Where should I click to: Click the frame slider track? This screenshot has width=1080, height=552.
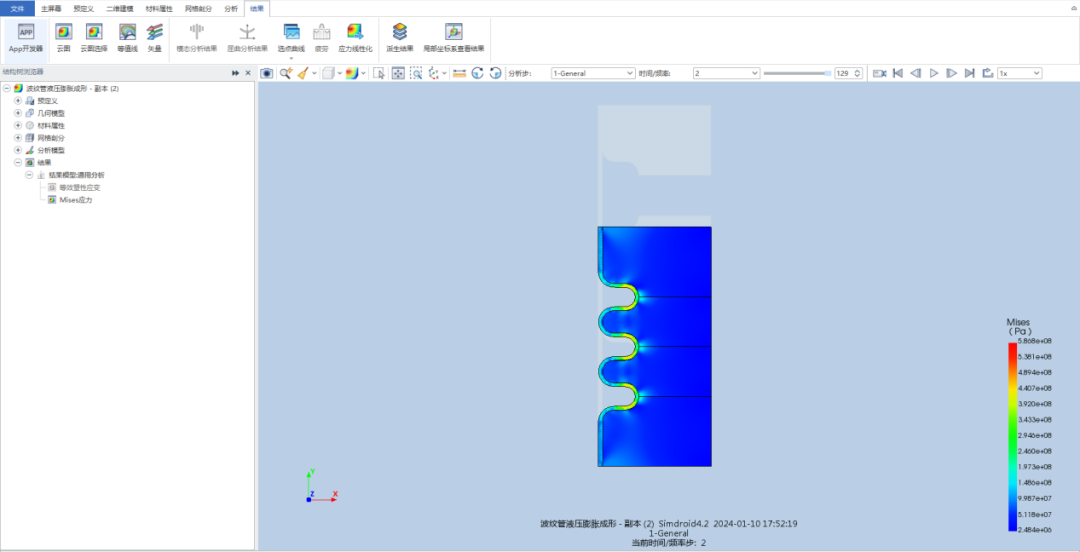(797, 73)
